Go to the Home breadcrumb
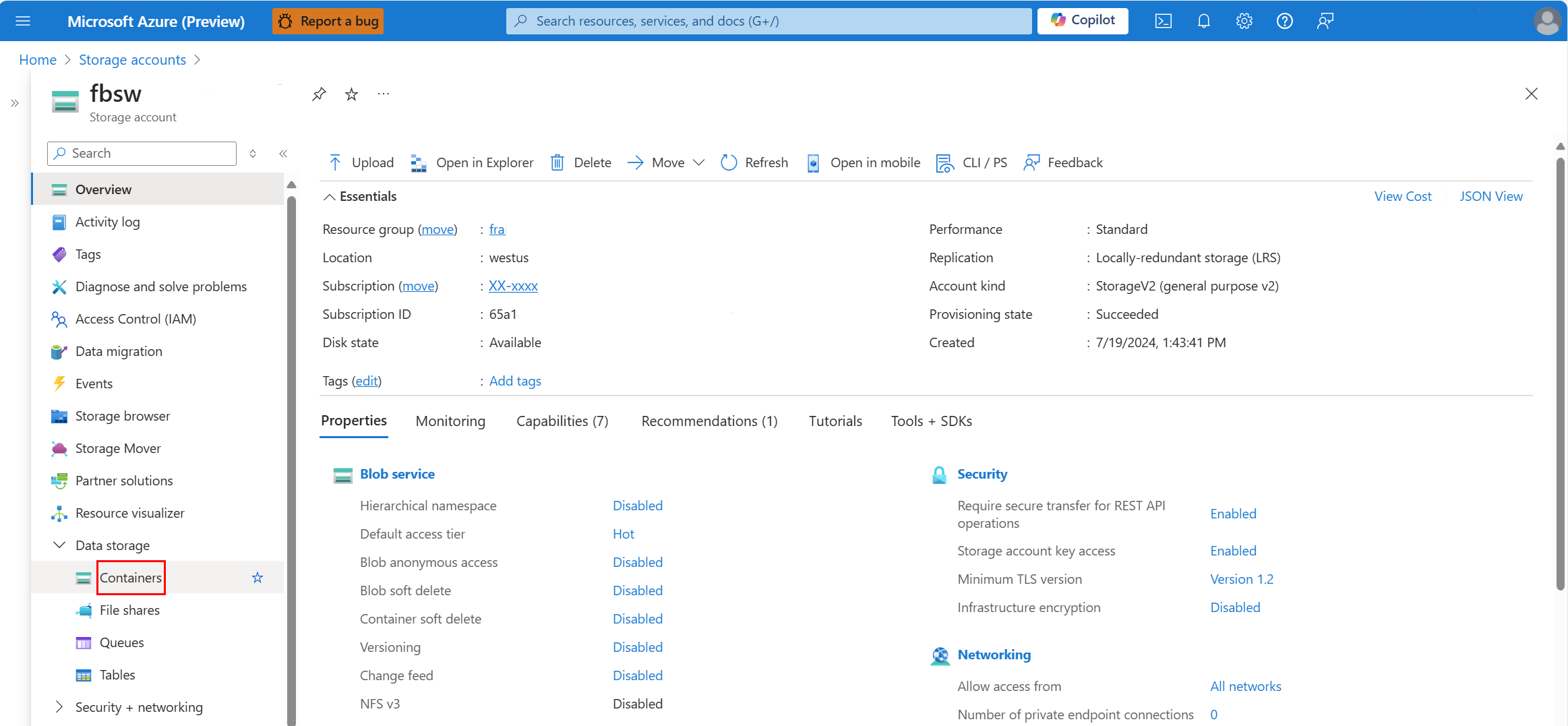The width and height of the screenshot is (1568, 726). pos(38,60)
